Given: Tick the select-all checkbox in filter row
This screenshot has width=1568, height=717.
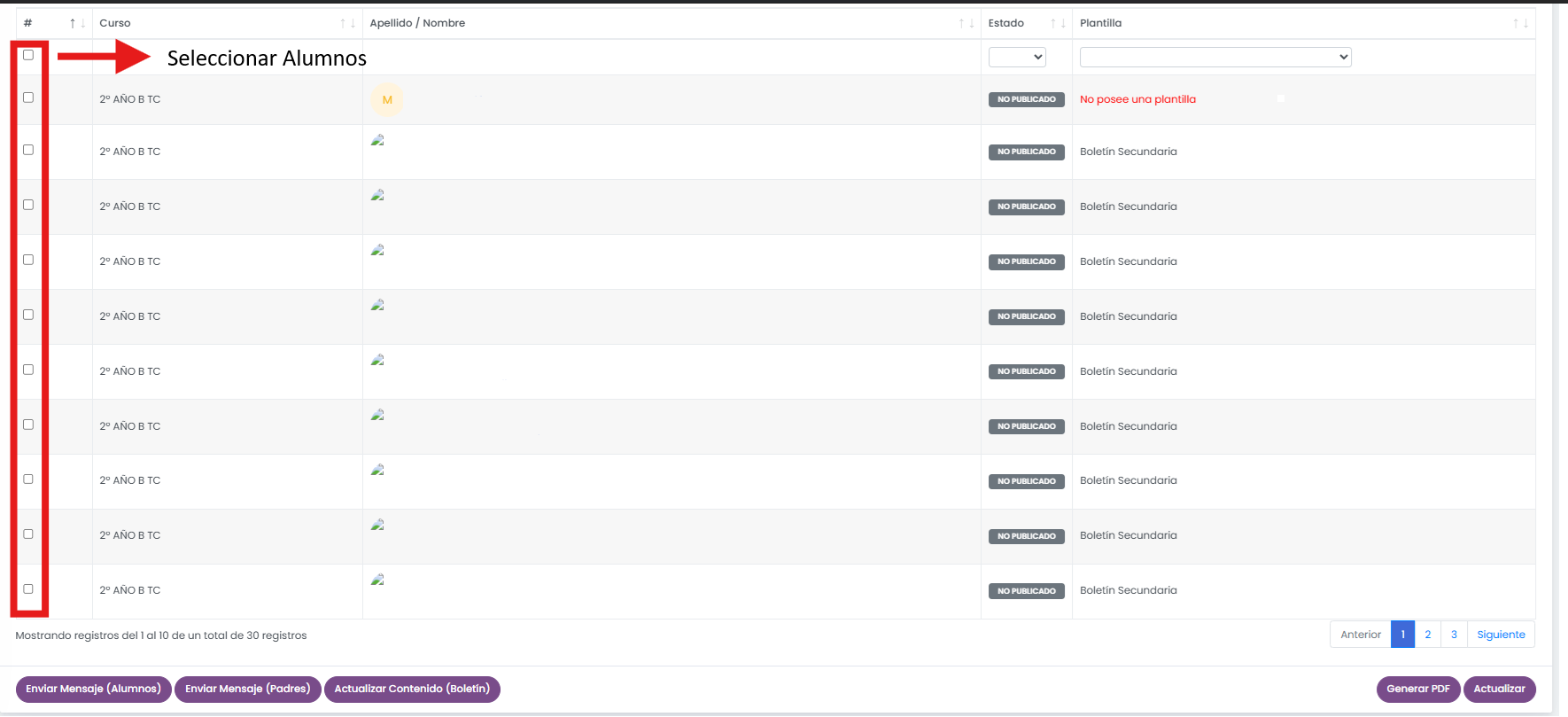Looking at the screenshot, I should 28,55.
